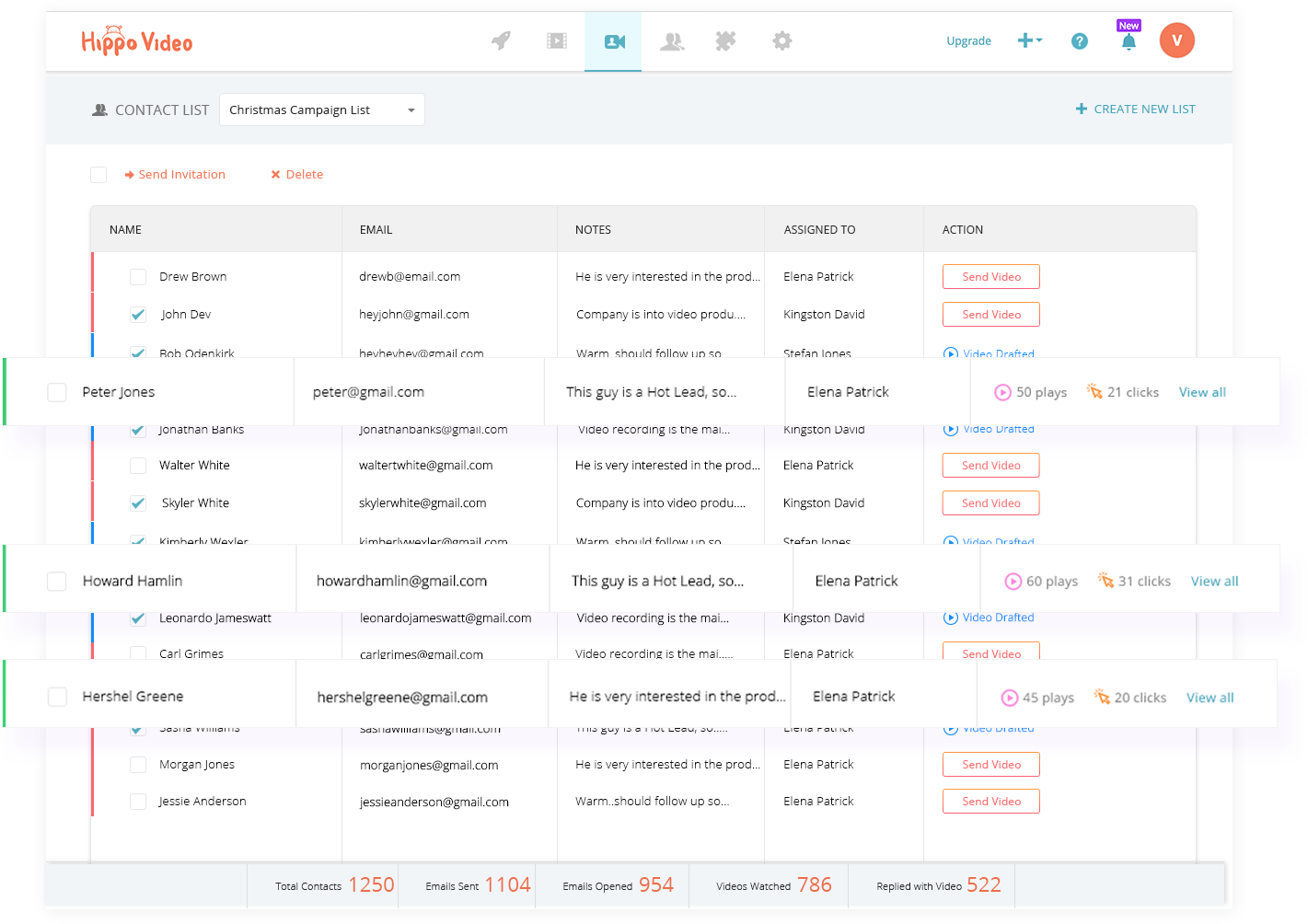Check the Drew Brown checkbox

click(x=138, y=277)
